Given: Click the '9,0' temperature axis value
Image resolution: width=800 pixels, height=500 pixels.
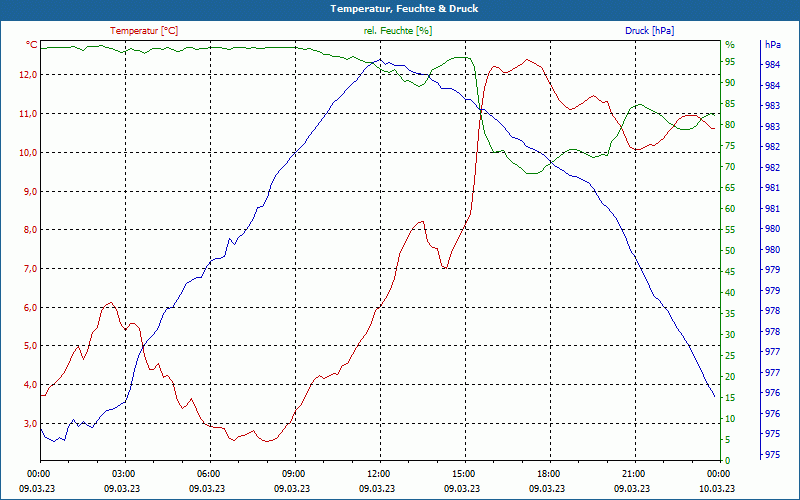Looking at the screenshot, I should 30,191.
